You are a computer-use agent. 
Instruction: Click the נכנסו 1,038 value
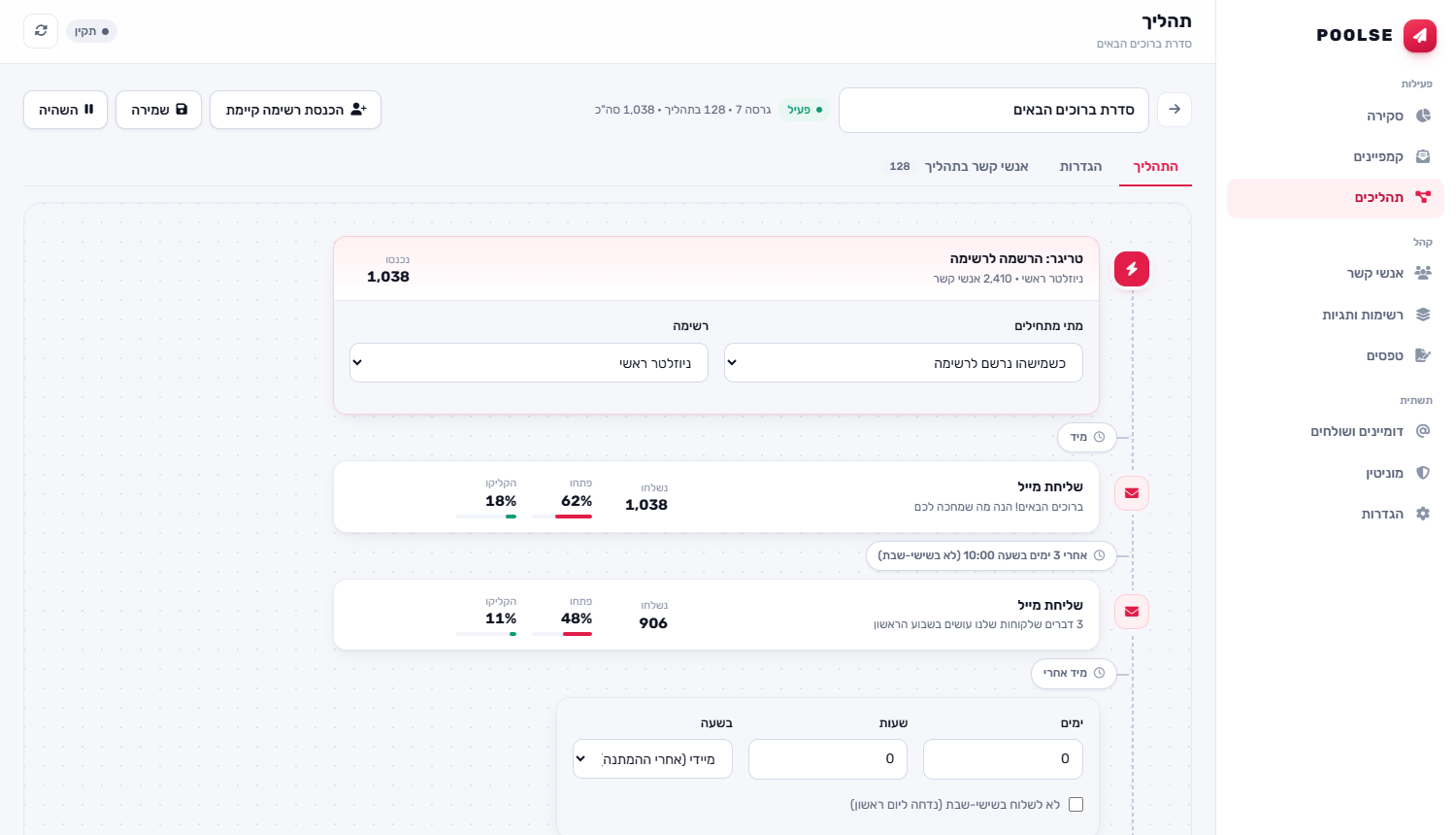click(388, 277)
